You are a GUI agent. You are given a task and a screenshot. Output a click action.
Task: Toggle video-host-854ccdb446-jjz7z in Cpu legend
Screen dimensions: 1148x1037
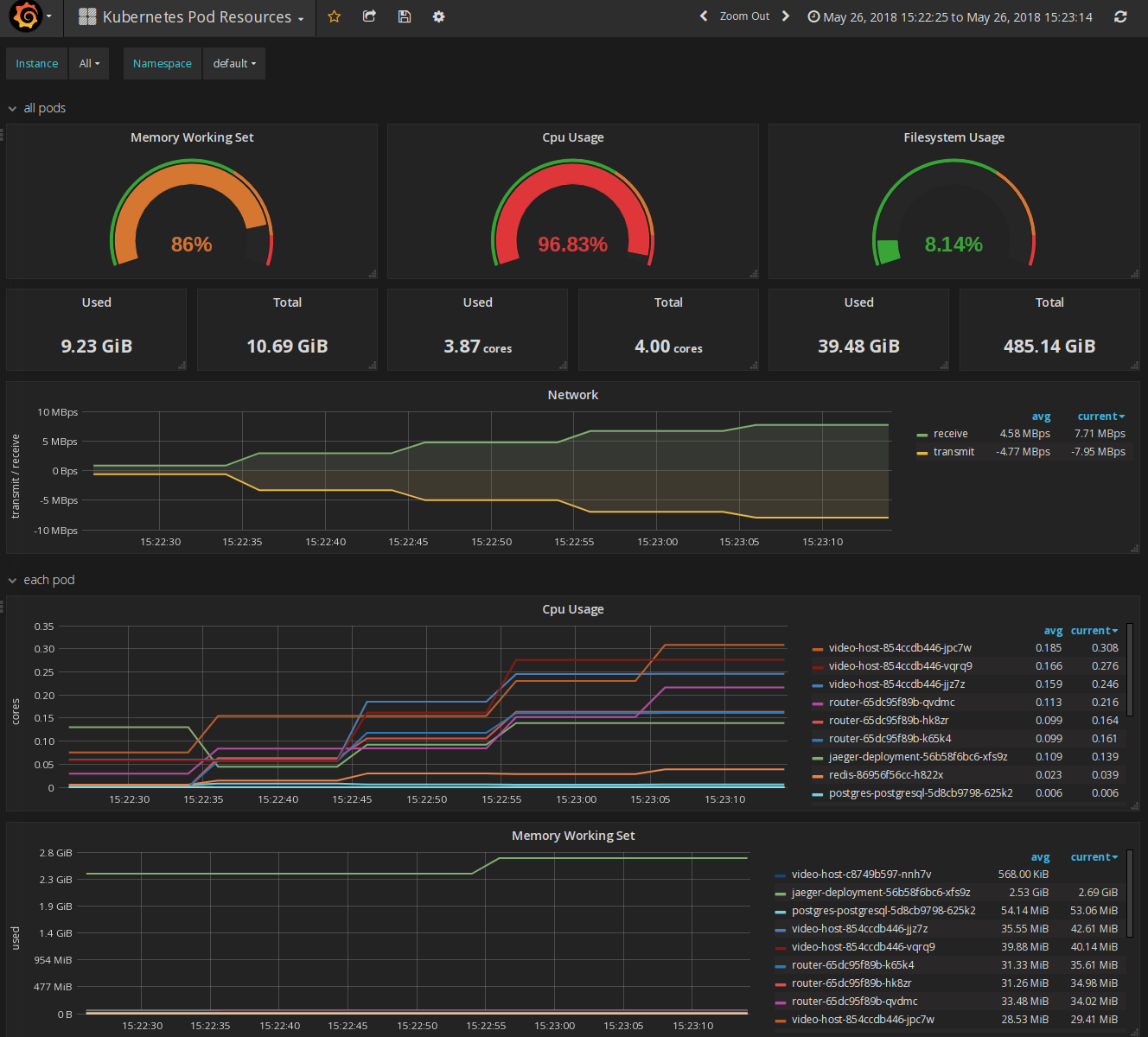[x=897, y=684]
